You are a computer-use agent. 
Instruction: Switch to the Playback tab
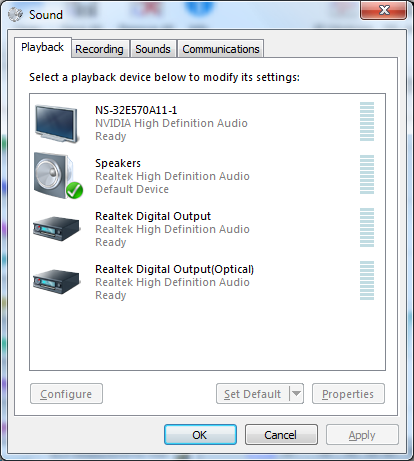(43, 47)
